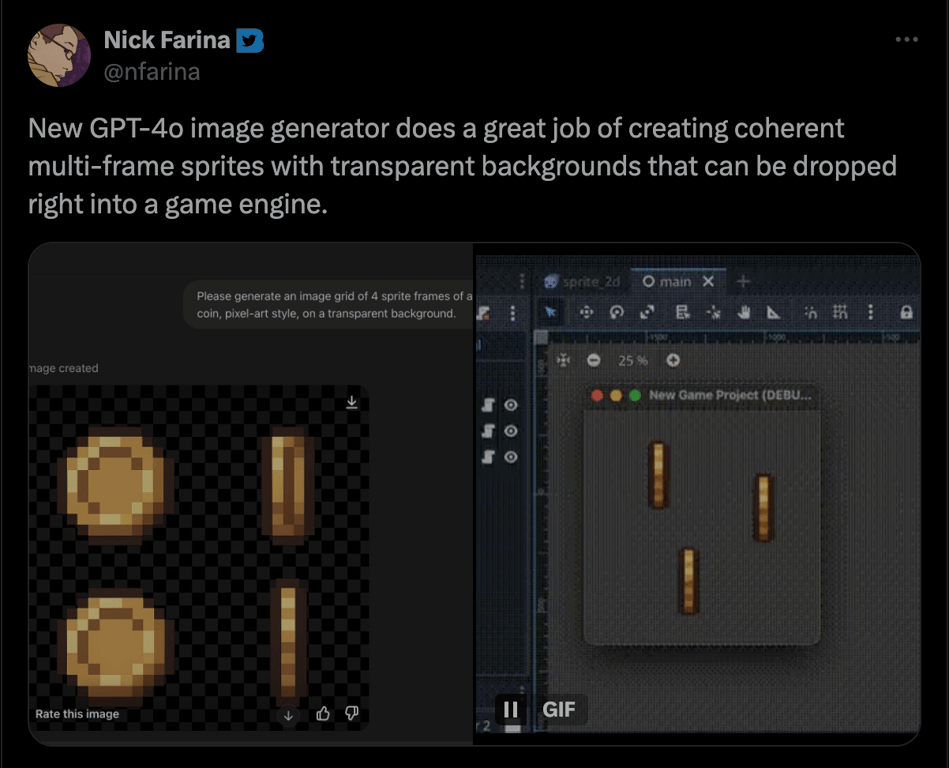This screenshot has width=949, height=768.
Task: Toggle visibility of the middle scene node
Action: click(x=511, y=431)
